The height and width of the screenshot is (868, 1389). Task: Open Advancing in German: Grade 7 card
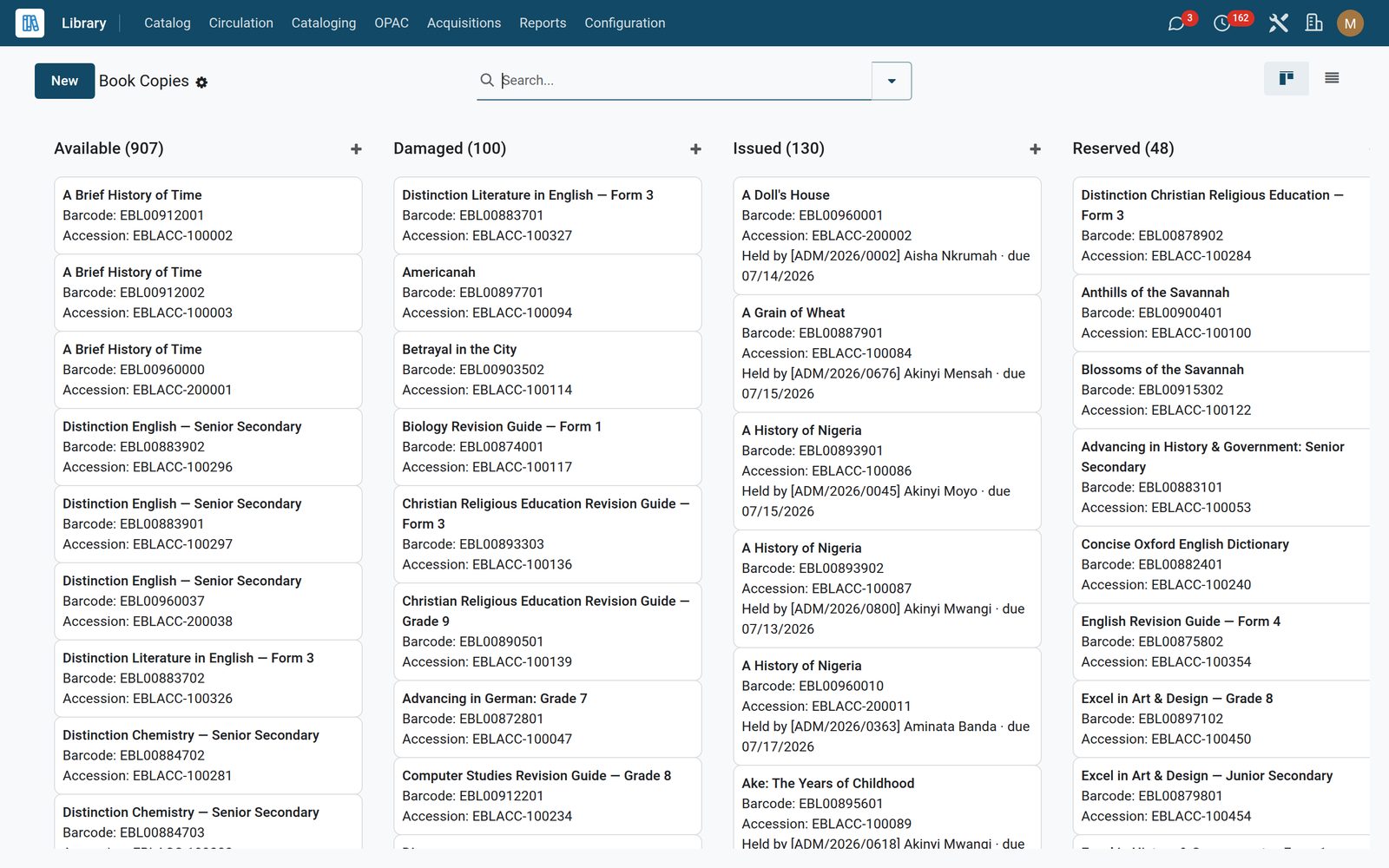coord(548,719)
